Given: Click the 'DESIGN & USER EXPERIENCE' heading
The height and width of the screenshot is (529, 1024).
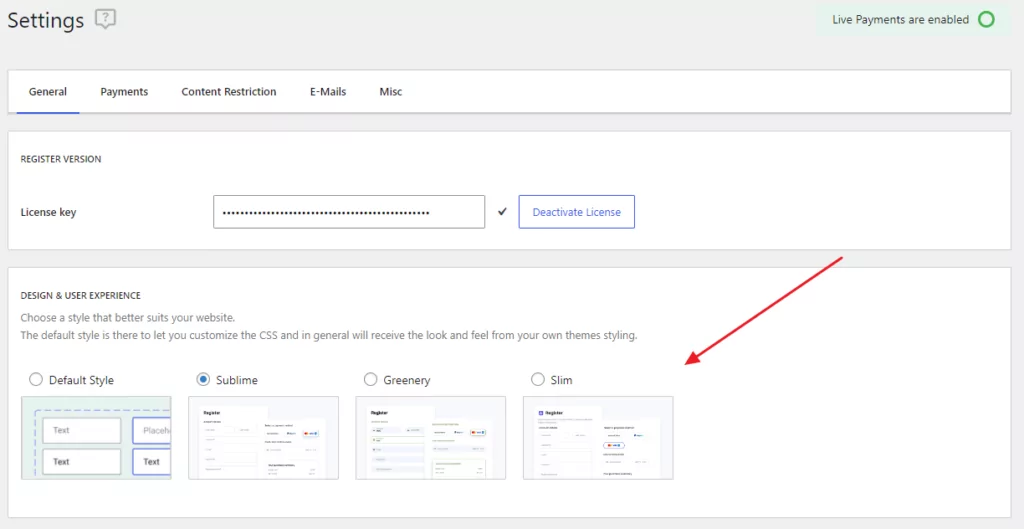Looking at the screenshot, I should 80,295.
